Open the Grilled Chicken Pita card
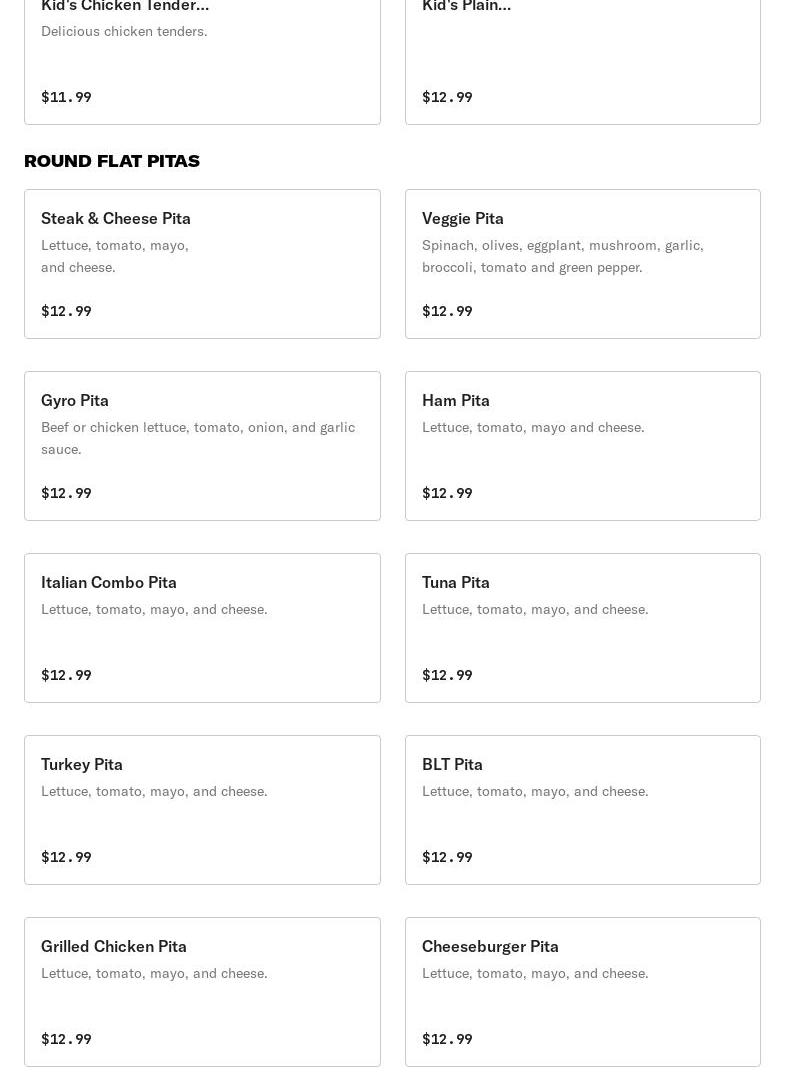785x1090 pixels. 202,993
